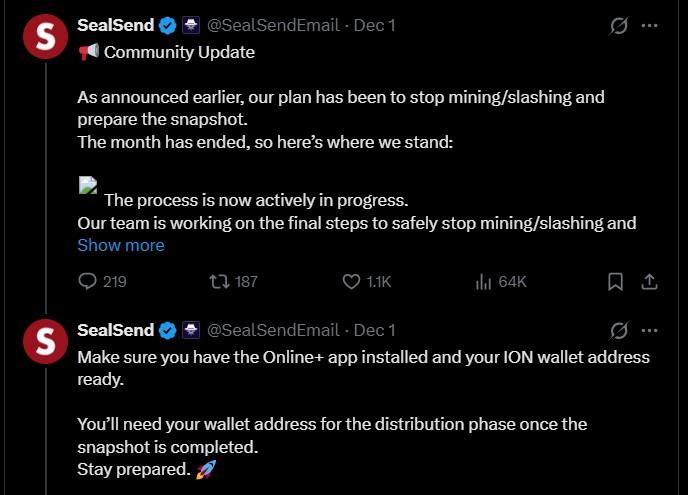Bookmark the Community Update post
Image resolution: width=688 pixels, height=495 pixels.
pyautogui.click(x=616, y=282)
